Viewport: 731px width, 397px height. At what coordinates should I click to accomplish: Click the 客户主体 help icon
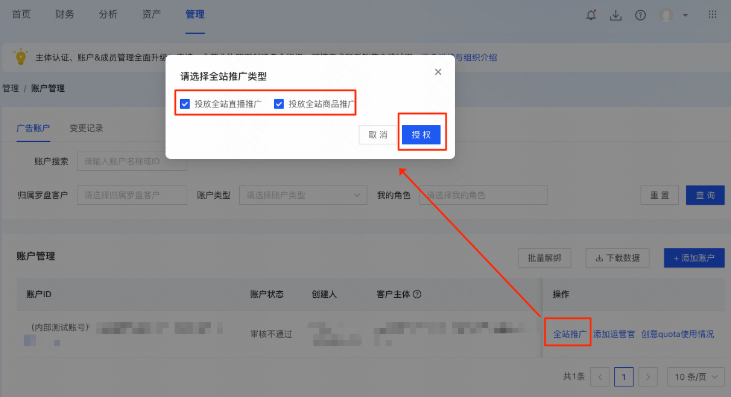tap(417, 294)
